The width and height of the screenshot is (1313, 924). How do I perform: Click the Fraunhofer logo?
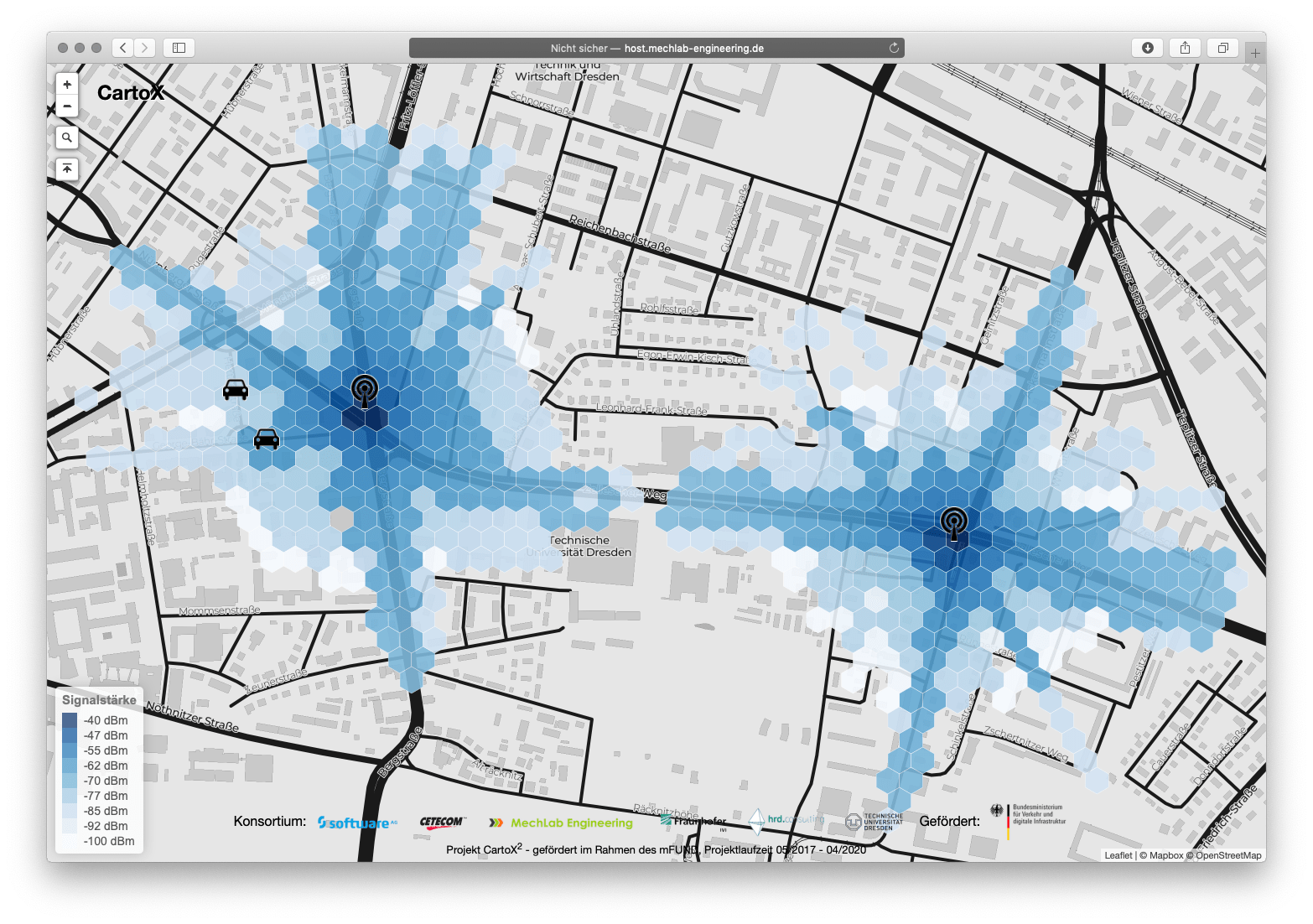pos(693,822)
